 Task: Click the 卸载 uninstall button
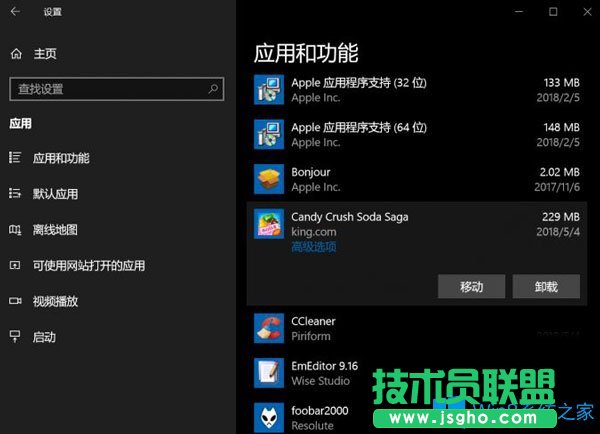point(546,286)
